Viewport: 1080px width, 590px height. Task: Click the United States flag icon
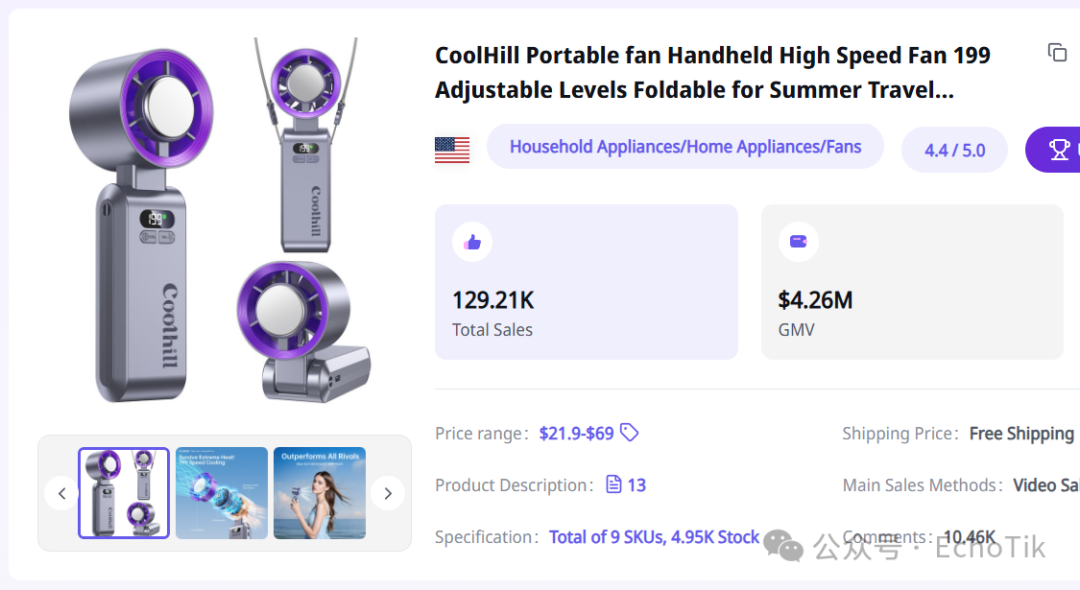[x=452, y=149]
